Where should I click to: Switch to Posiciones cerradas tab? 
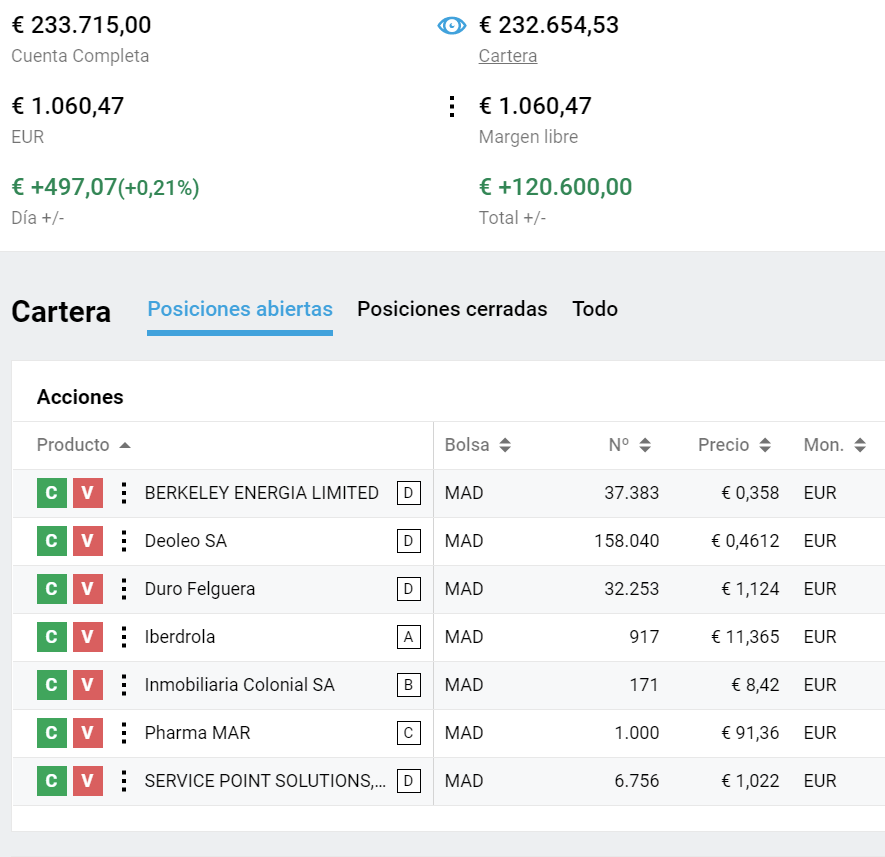[452, 309]
